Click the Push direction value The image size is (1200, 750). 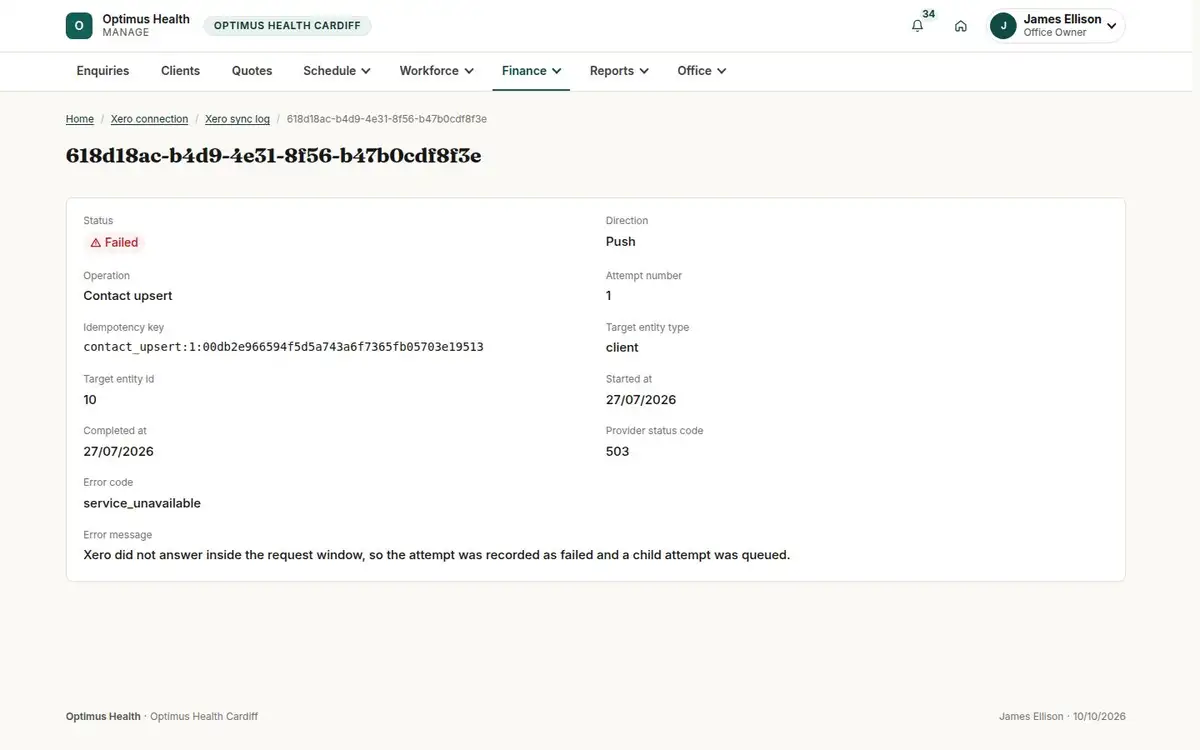pos(621,242)
